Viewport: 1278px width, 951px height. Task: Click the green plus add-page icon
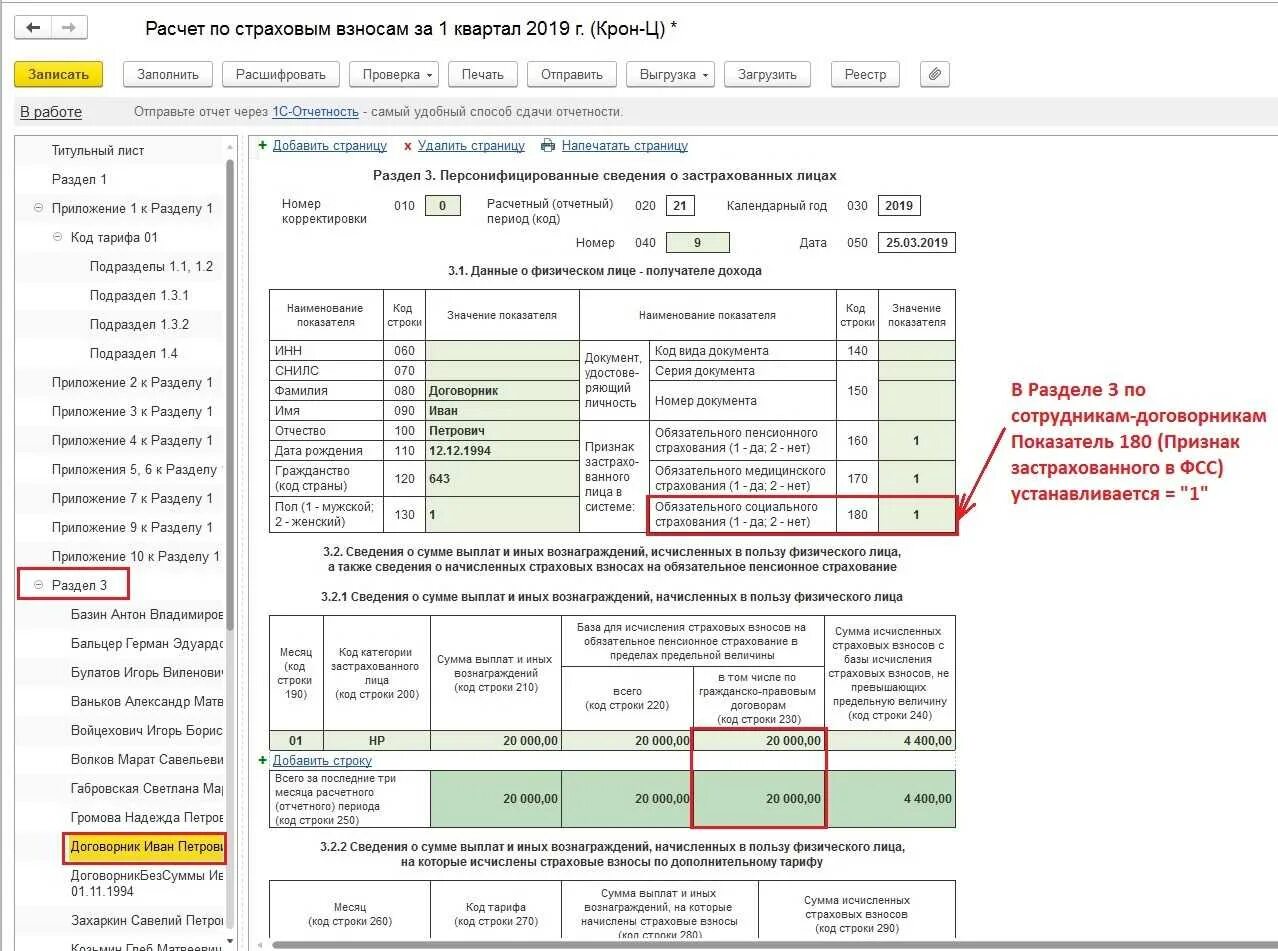263,145
